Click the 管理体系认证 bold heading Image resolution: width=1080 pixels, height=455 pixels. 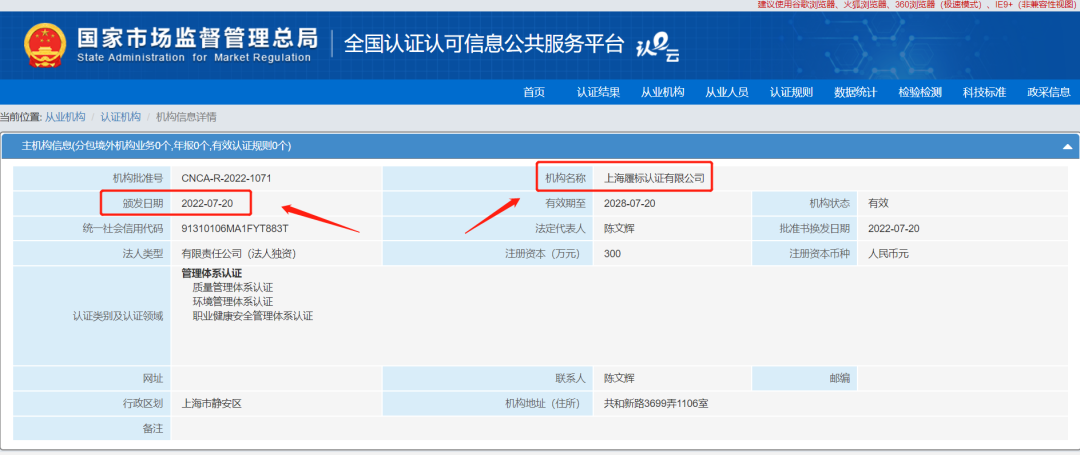tap(212, 273)
